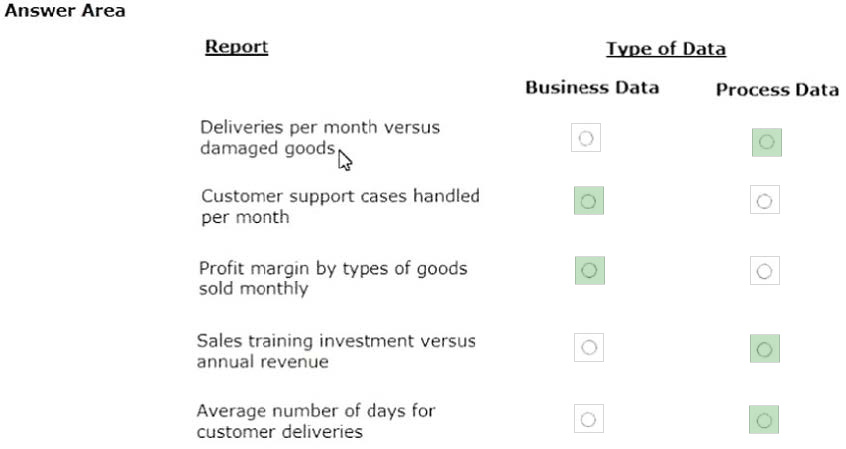
Task: Set Sales training investment to Business Data
Action: pyautogui.click(x=589, y=347)
